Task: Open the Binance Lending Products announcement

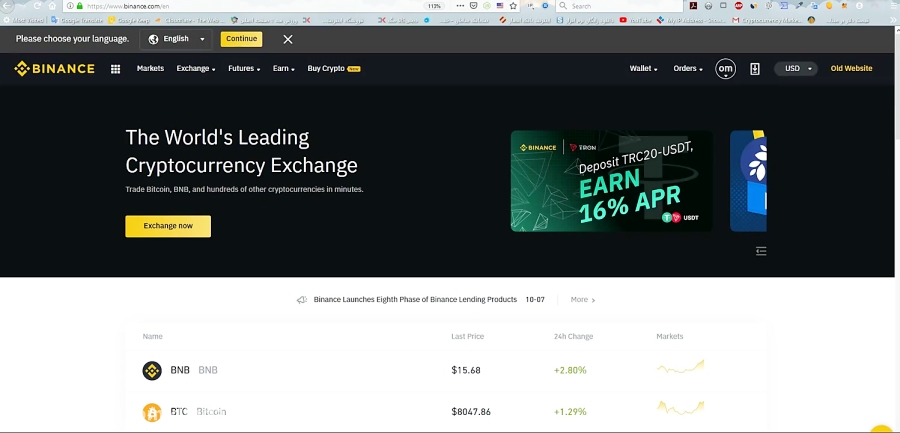Action: coord(415,300)
